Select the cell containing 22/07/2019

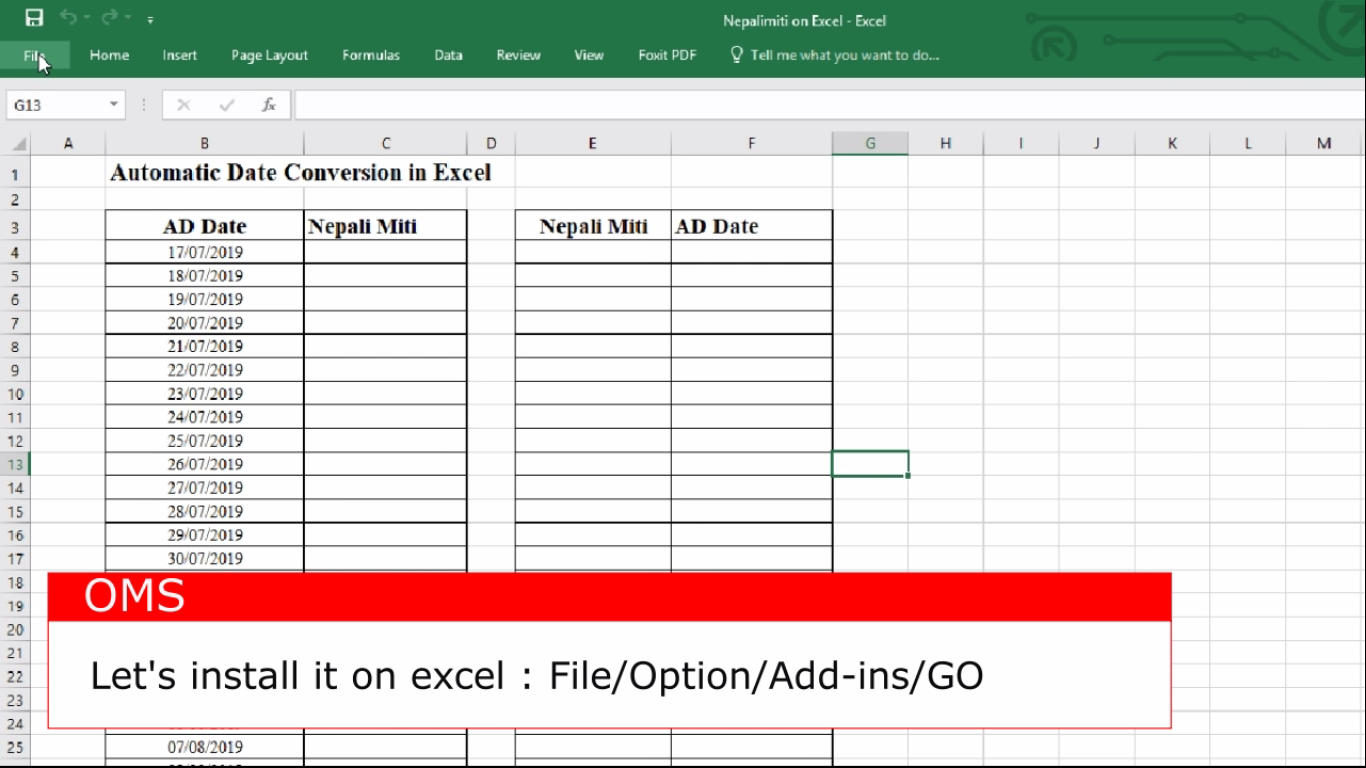coord(204,370)
